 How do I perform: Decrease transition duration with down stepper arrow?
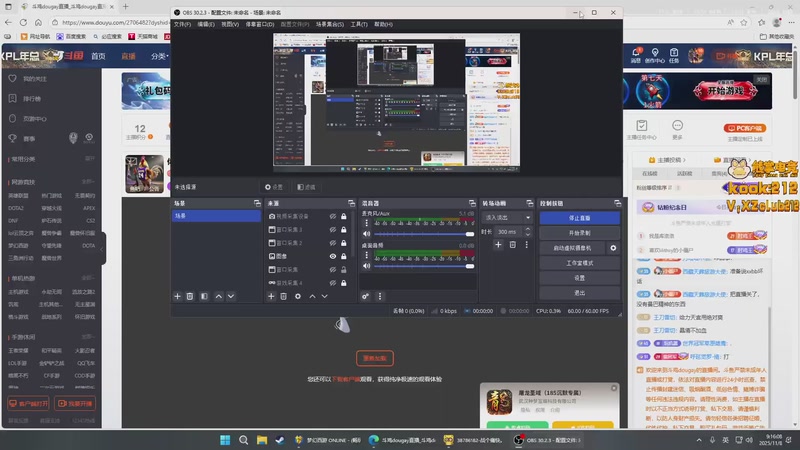pos(528,234)
